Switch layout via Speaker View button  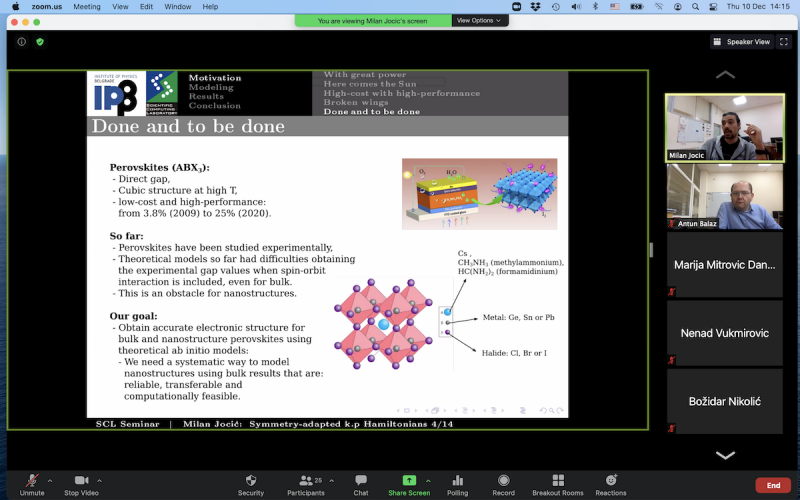pyautogui.click(x=742, y=42)
